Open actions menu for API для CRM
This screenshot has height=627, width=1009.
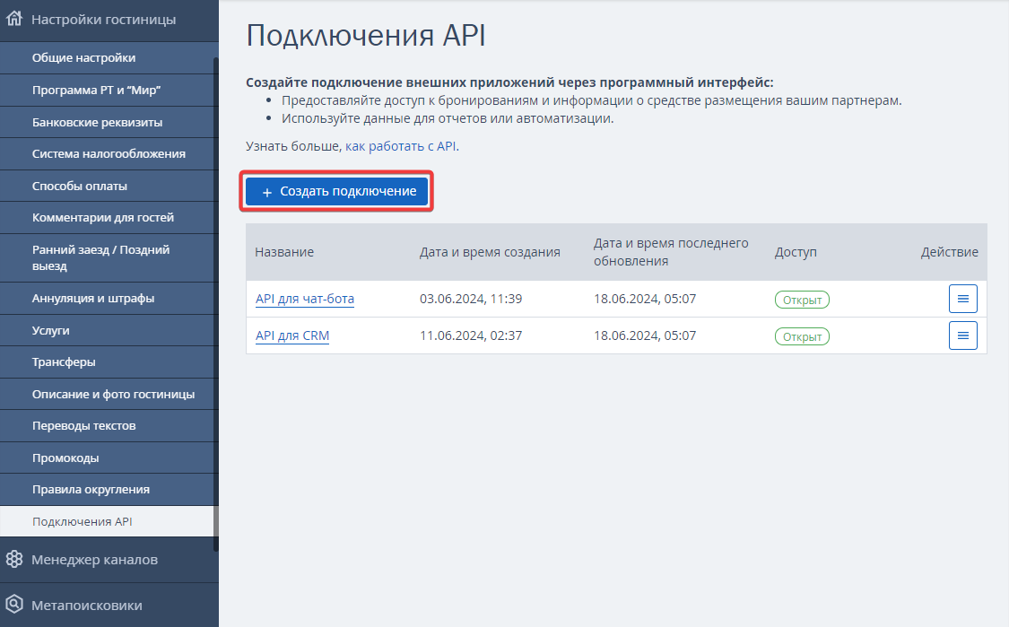pos(963,335)
